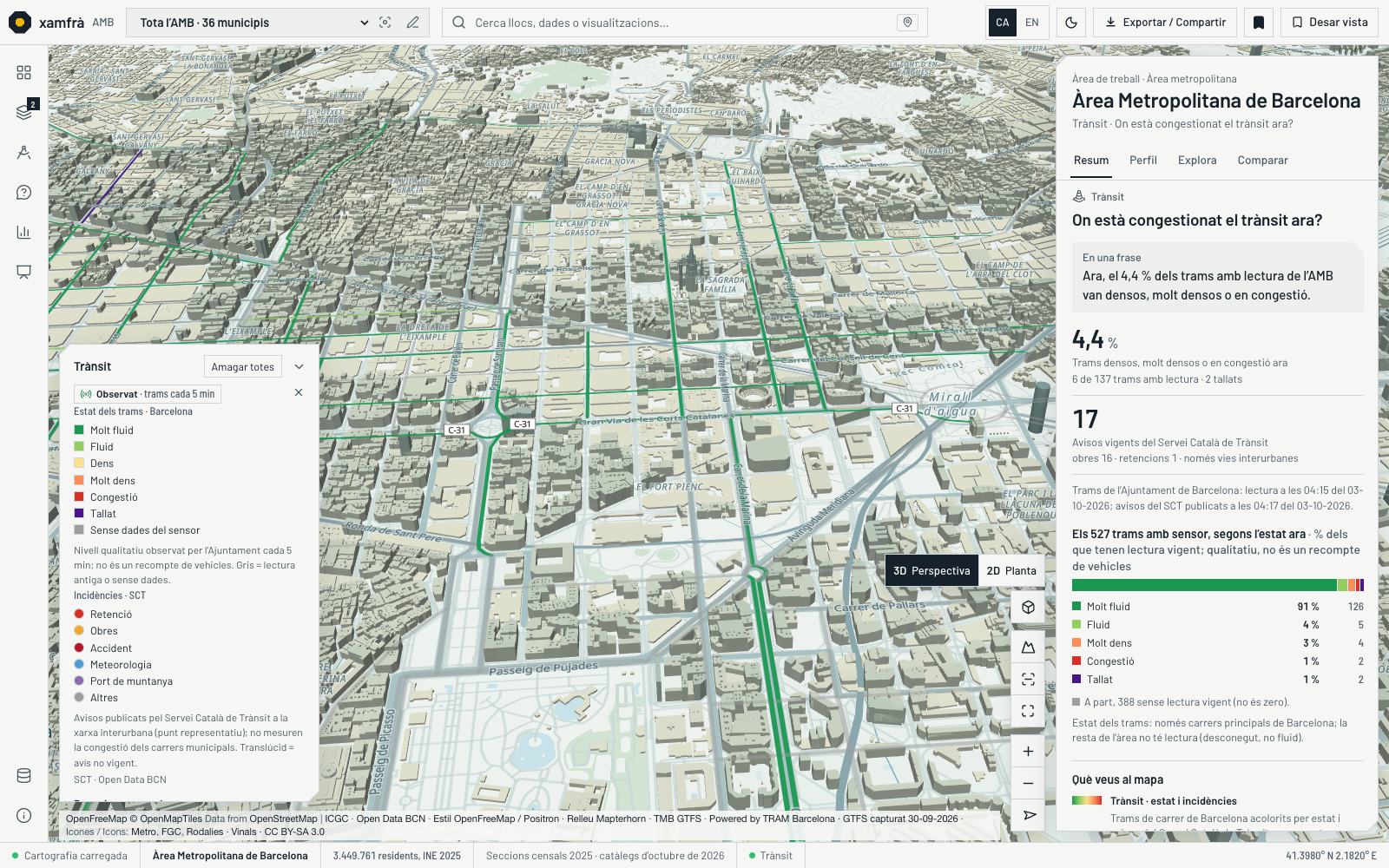The width and height of the screenshot is (1389, 868).
Task: Collapse the Trànsit legend with its chevron
Action: pos(299,367)
